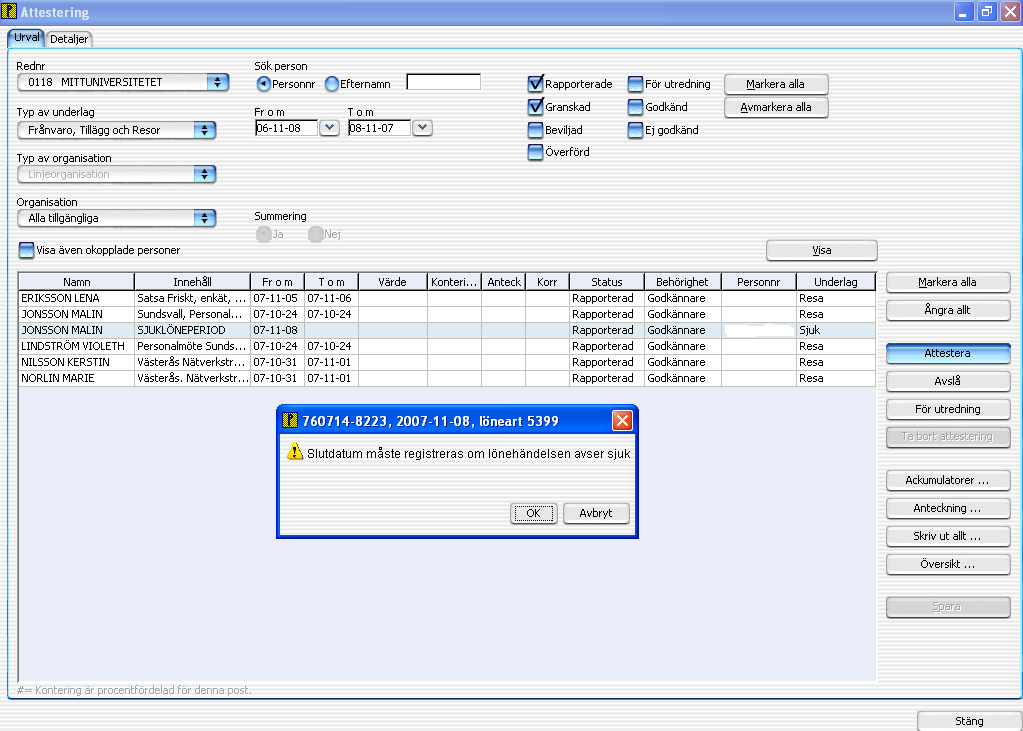Click Avbryt in the warning dialog
1023x731 pixels.
tap(596, 513)
